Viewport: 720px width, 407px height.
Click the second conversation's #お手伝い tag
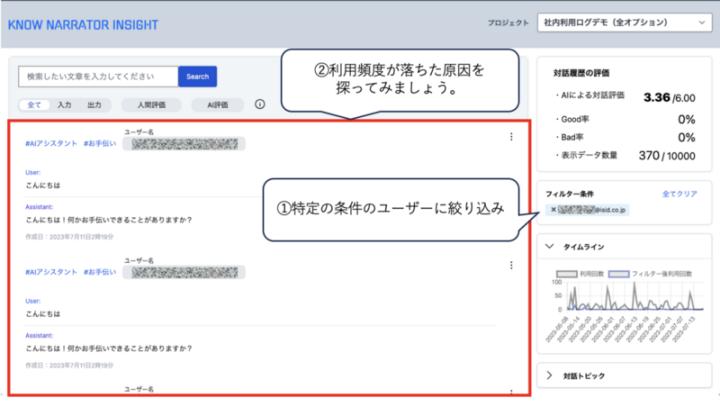tap(99, 272)
